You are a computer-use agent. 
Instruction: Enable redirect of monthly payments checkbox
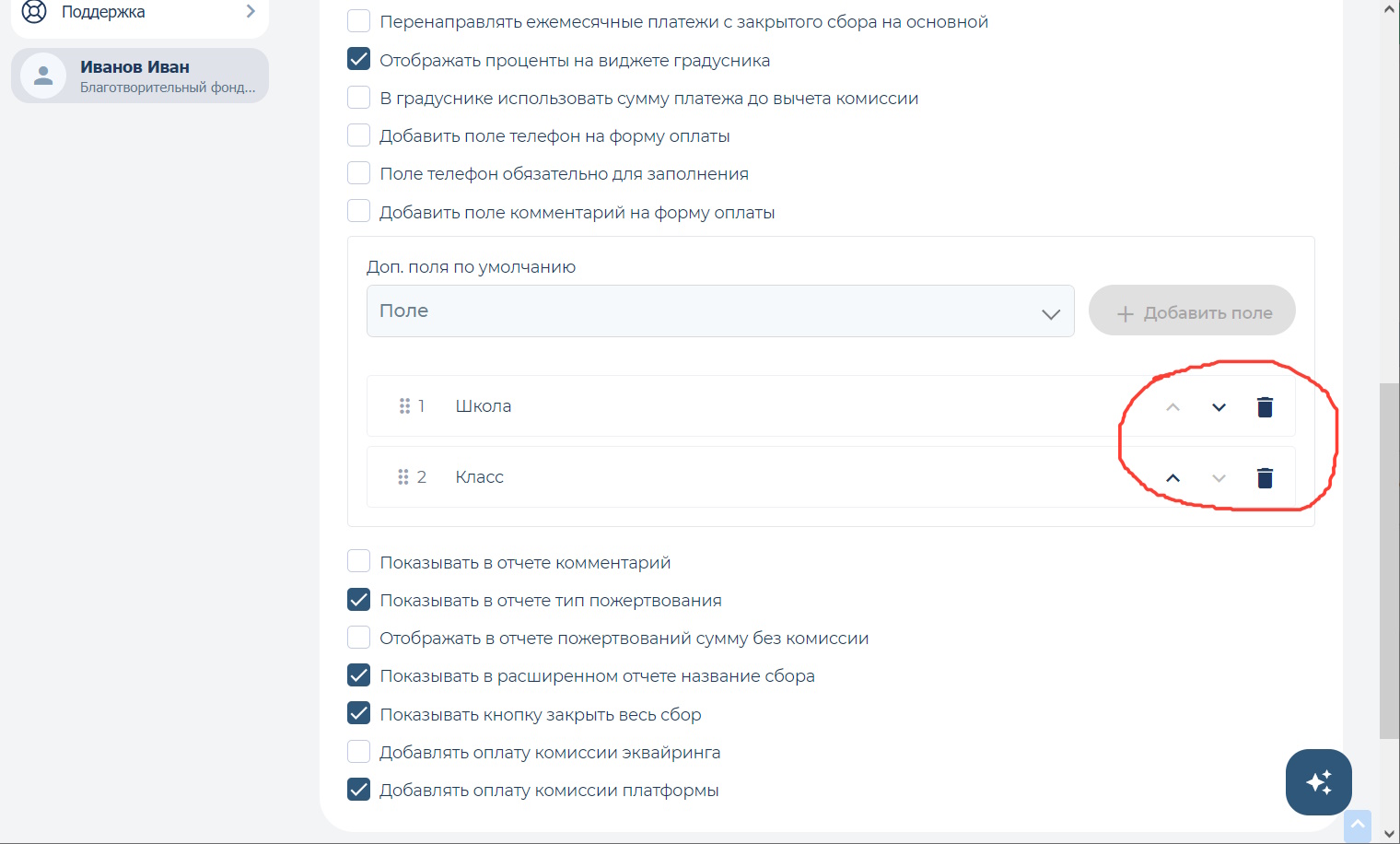(359, 21)
